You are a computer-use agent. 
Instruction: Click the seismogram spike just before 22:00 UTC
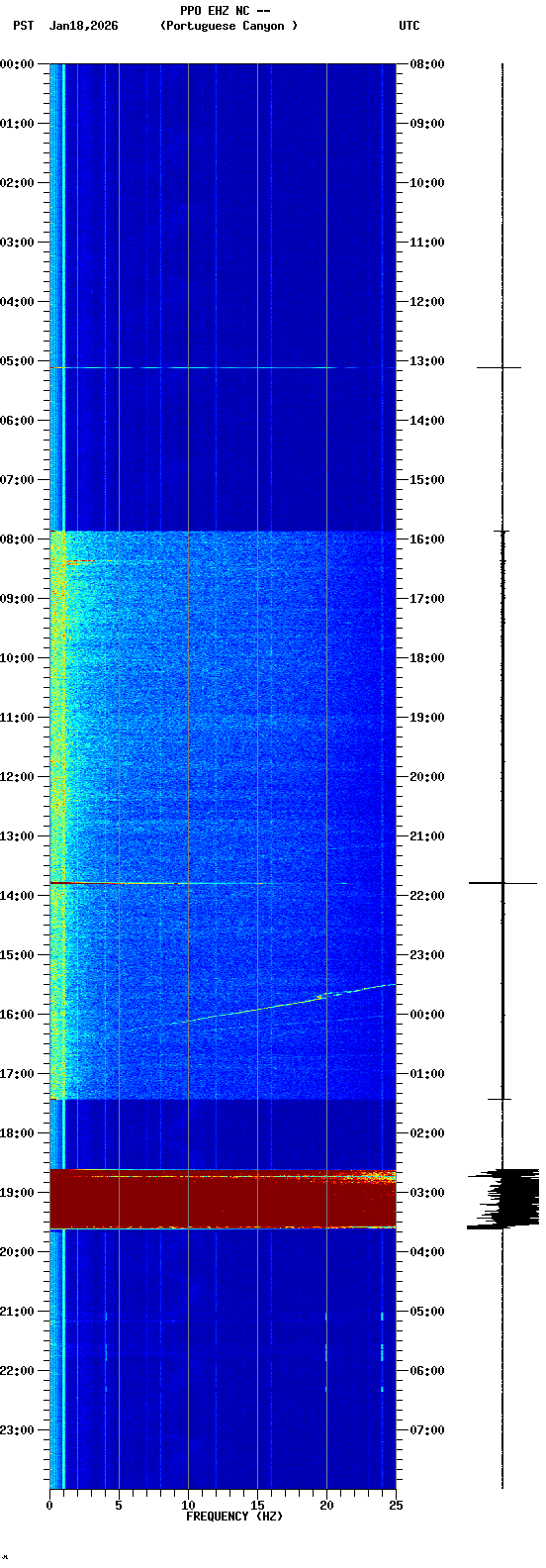coord(502,882)
